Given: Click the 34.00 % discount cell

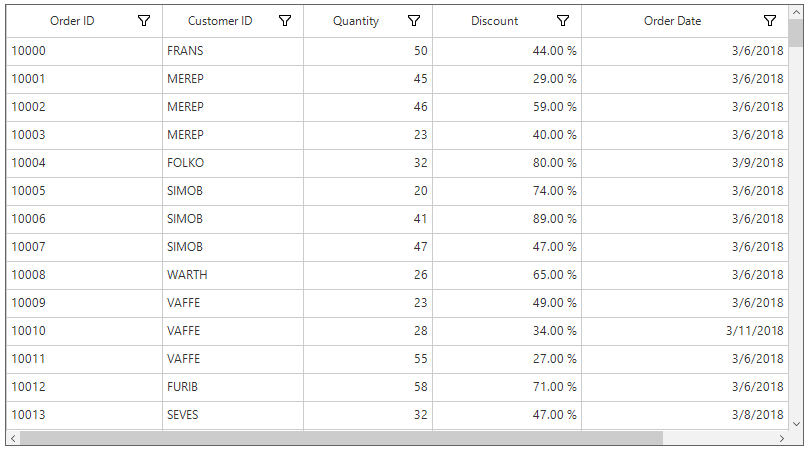Looking at the screenshot, I should click(x=507, y=331).
